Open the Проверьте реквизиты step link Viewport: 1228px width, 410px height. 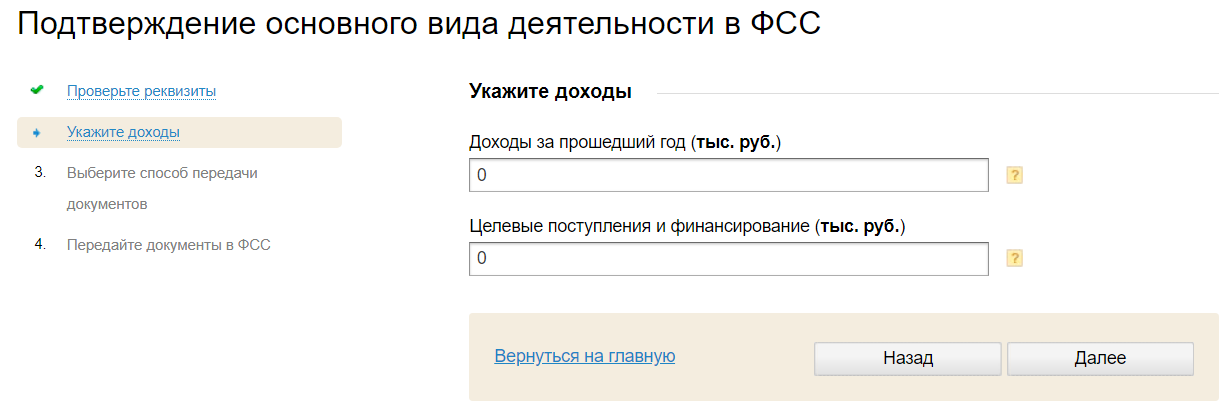(141, 91)
